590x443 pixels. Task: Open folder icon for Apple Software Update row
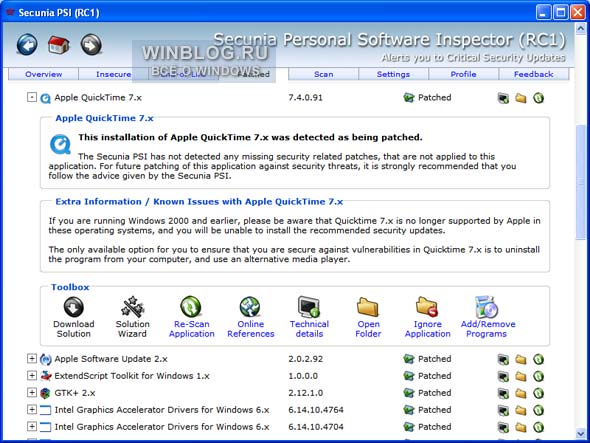click(x=521, y=359)
